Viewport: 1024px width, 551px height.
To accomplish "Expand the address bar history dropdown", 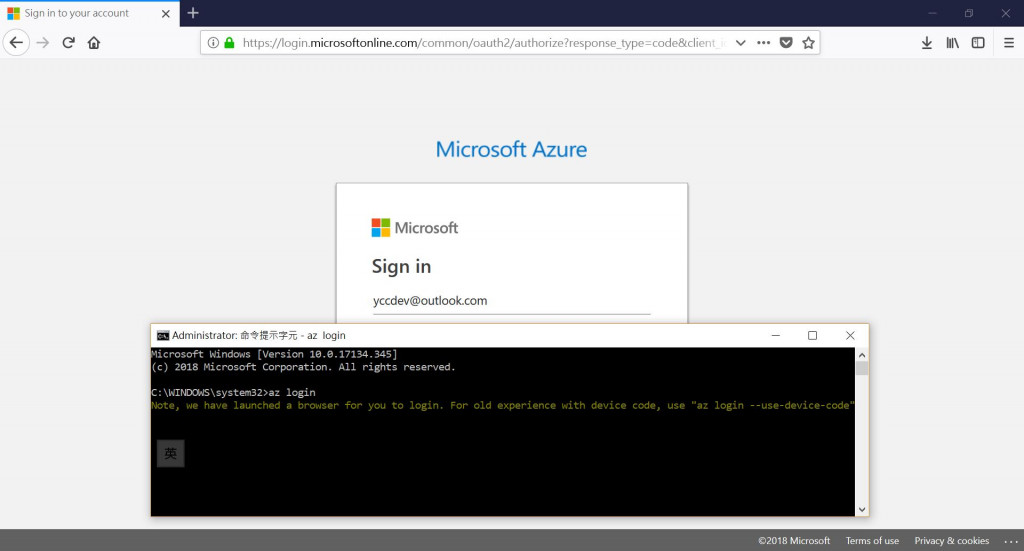I will click(x=741, y=43).
